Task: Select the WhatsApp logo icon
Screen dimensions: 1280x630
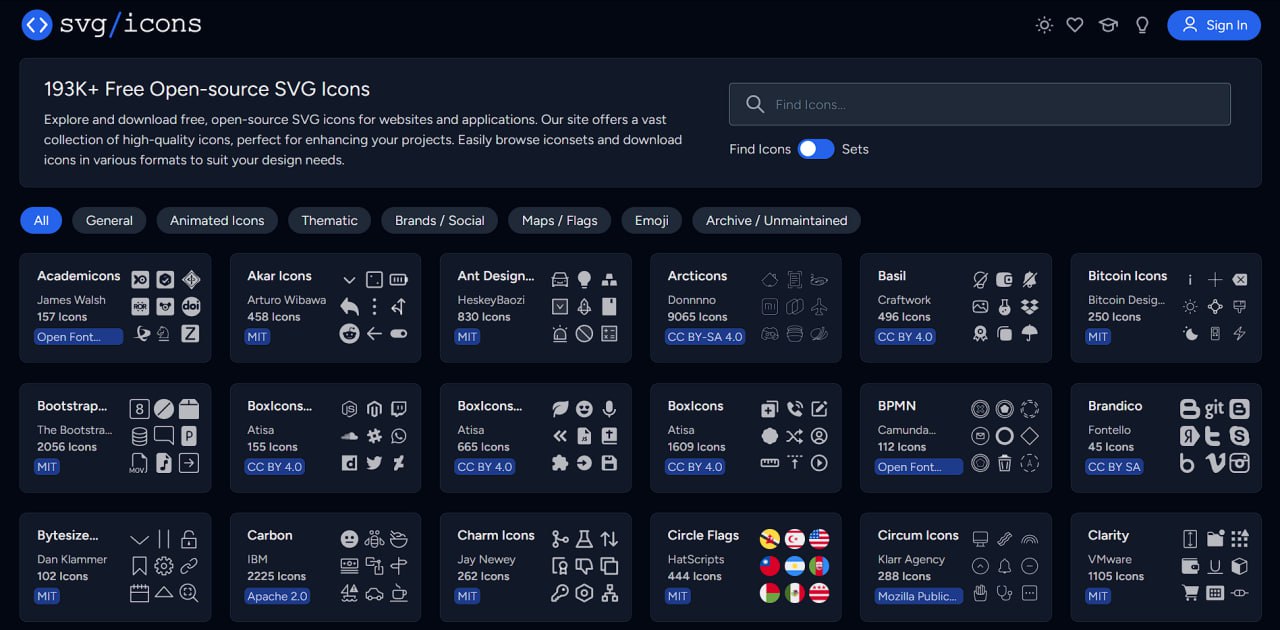Action: click(399, 436)
